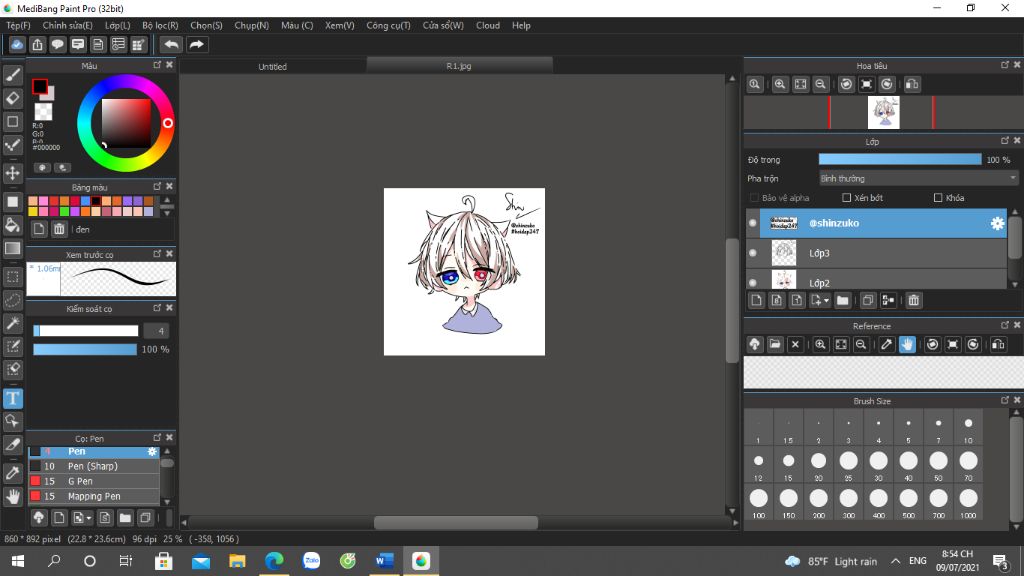Select the Gradient tool

pyautogui.click(x=12, y=248)
